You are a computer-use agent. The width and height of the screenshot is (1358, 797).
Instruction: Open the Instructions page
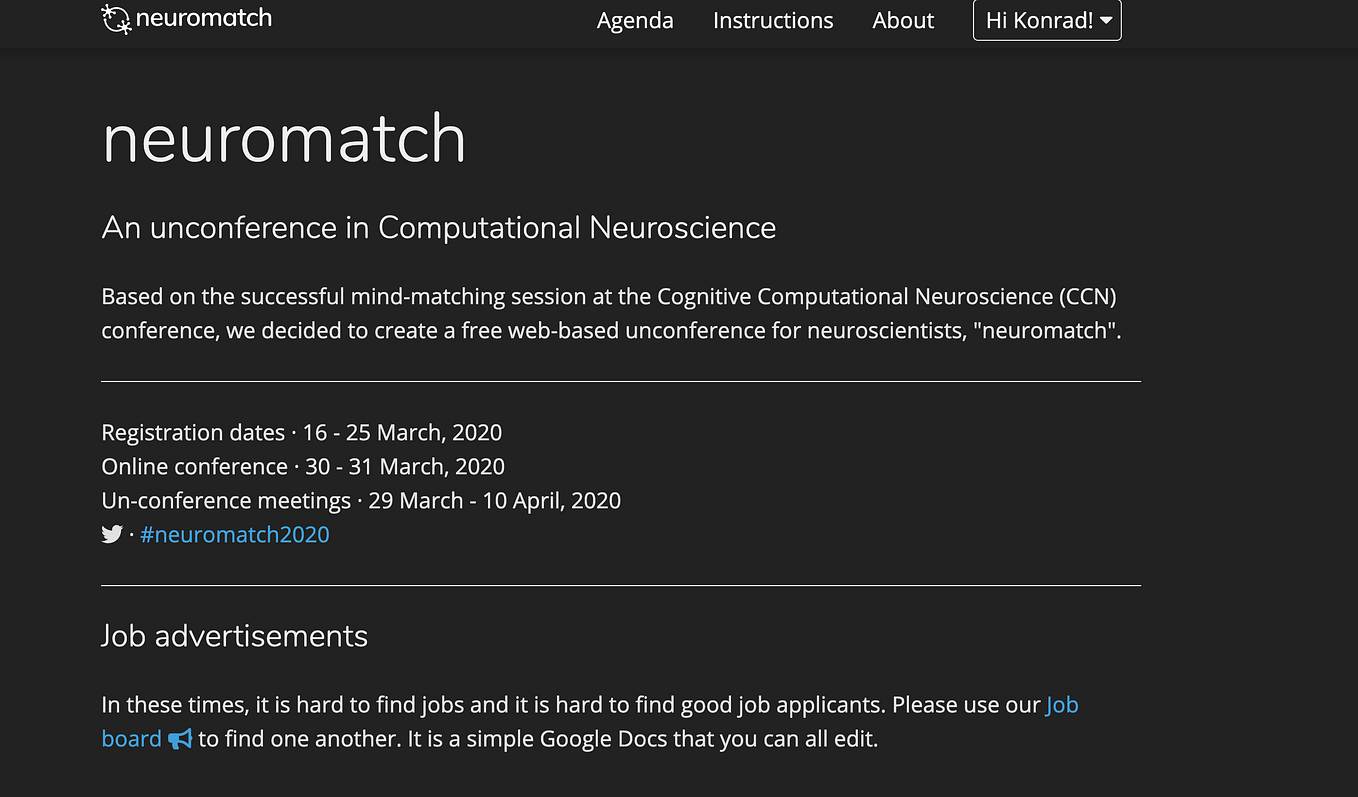point(772,20)
